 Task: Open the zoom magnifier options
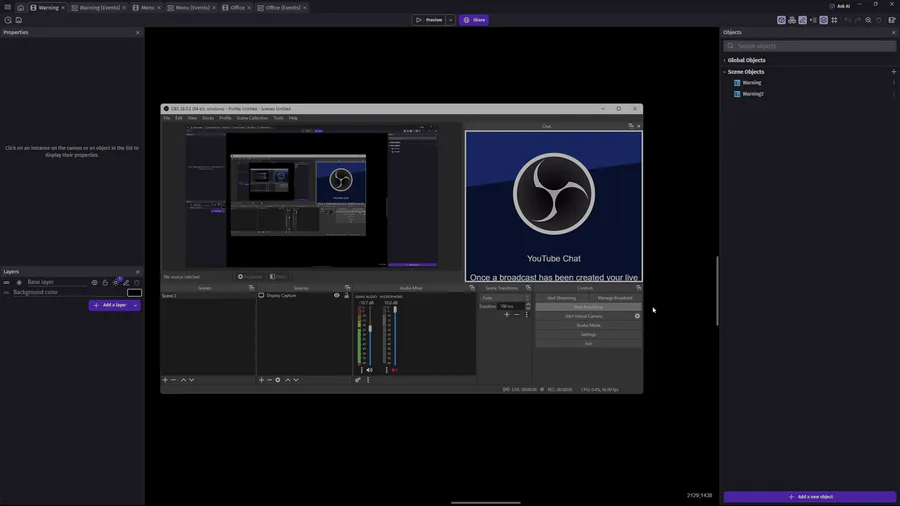point(868,20)
